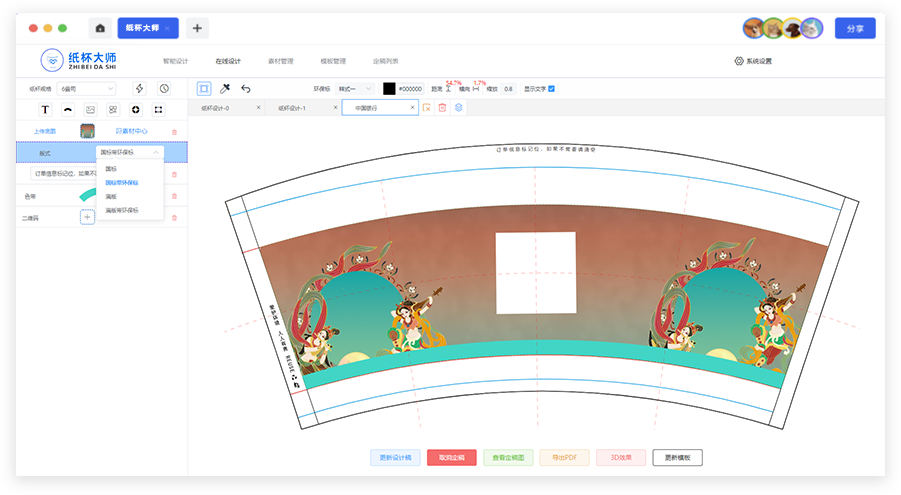Delete the order info text row
901x495 pixels.
[x=174, y=174]
